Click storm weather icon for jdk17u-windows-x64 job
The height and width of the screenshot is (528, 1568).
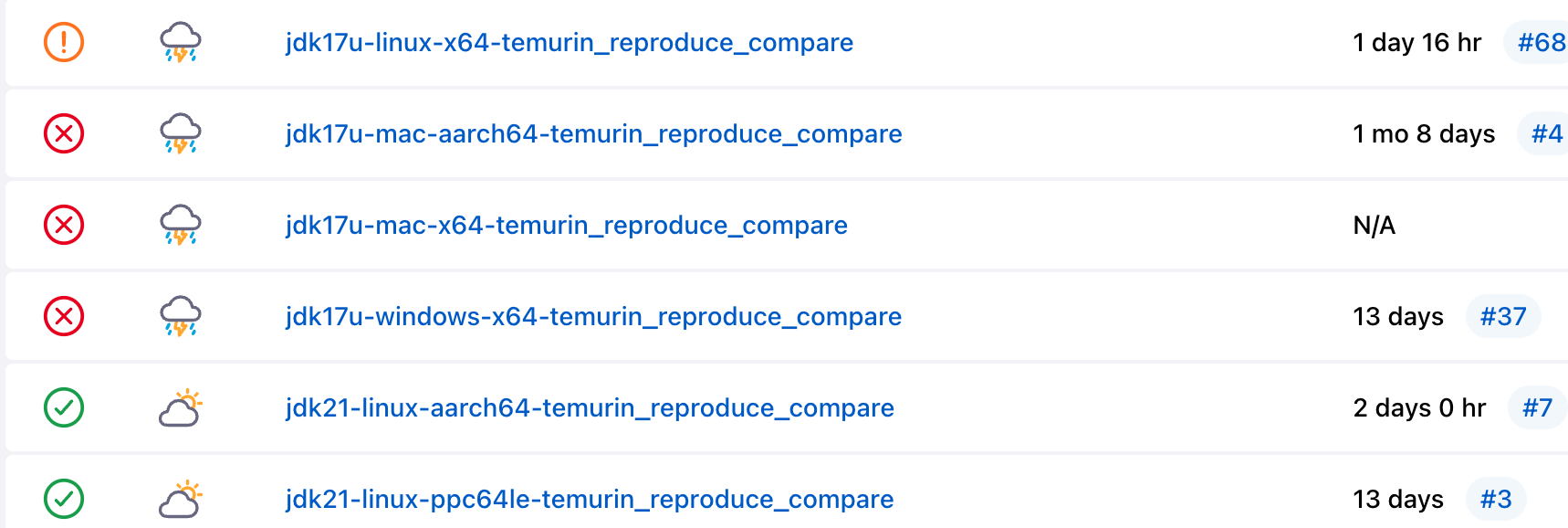pyautogui.click(x=180, y=316)
